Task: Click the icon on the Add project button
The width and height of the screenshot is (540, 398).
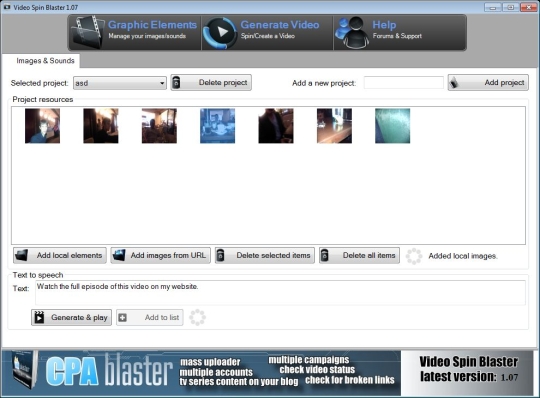Action: [x=454, y=83]
